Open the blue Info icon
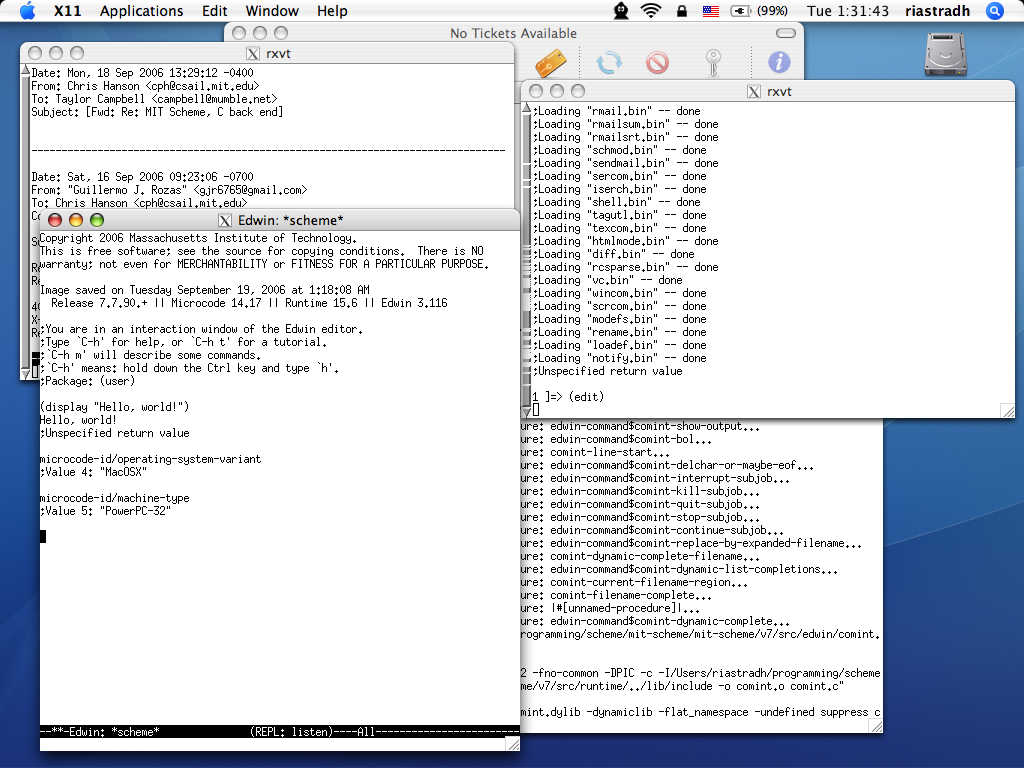The width and height of the screenshot is (1024, 768). [779, 62]
